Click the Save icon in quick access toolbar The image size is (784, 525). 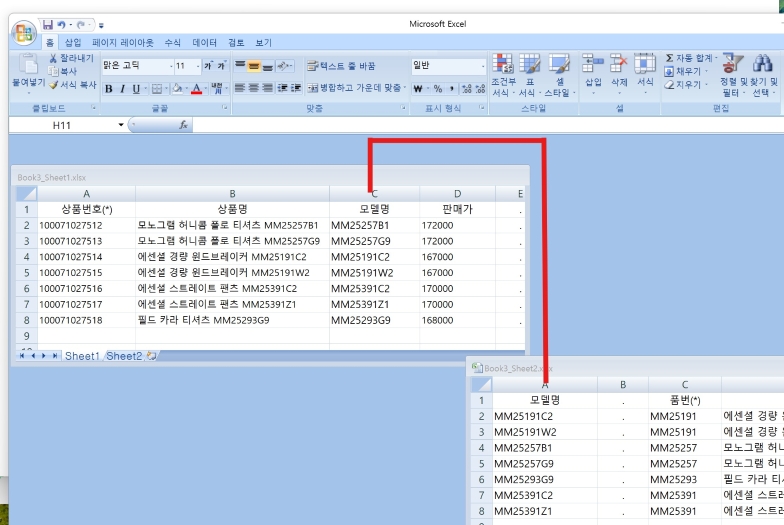(x=48, y=24)
